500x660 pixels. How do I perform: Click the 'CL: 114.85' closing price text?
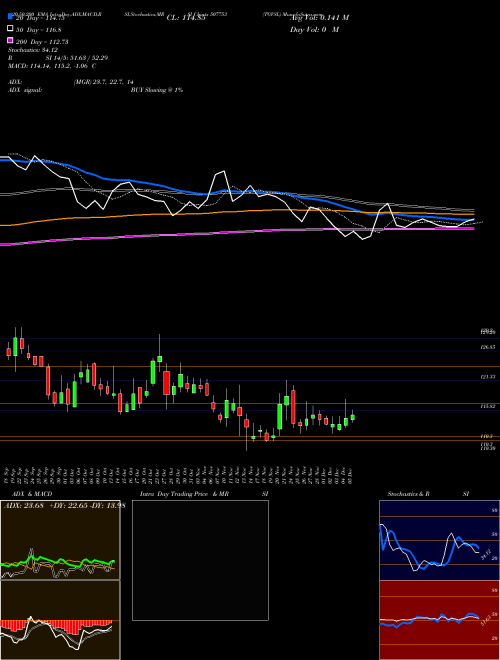pos(186,18)
